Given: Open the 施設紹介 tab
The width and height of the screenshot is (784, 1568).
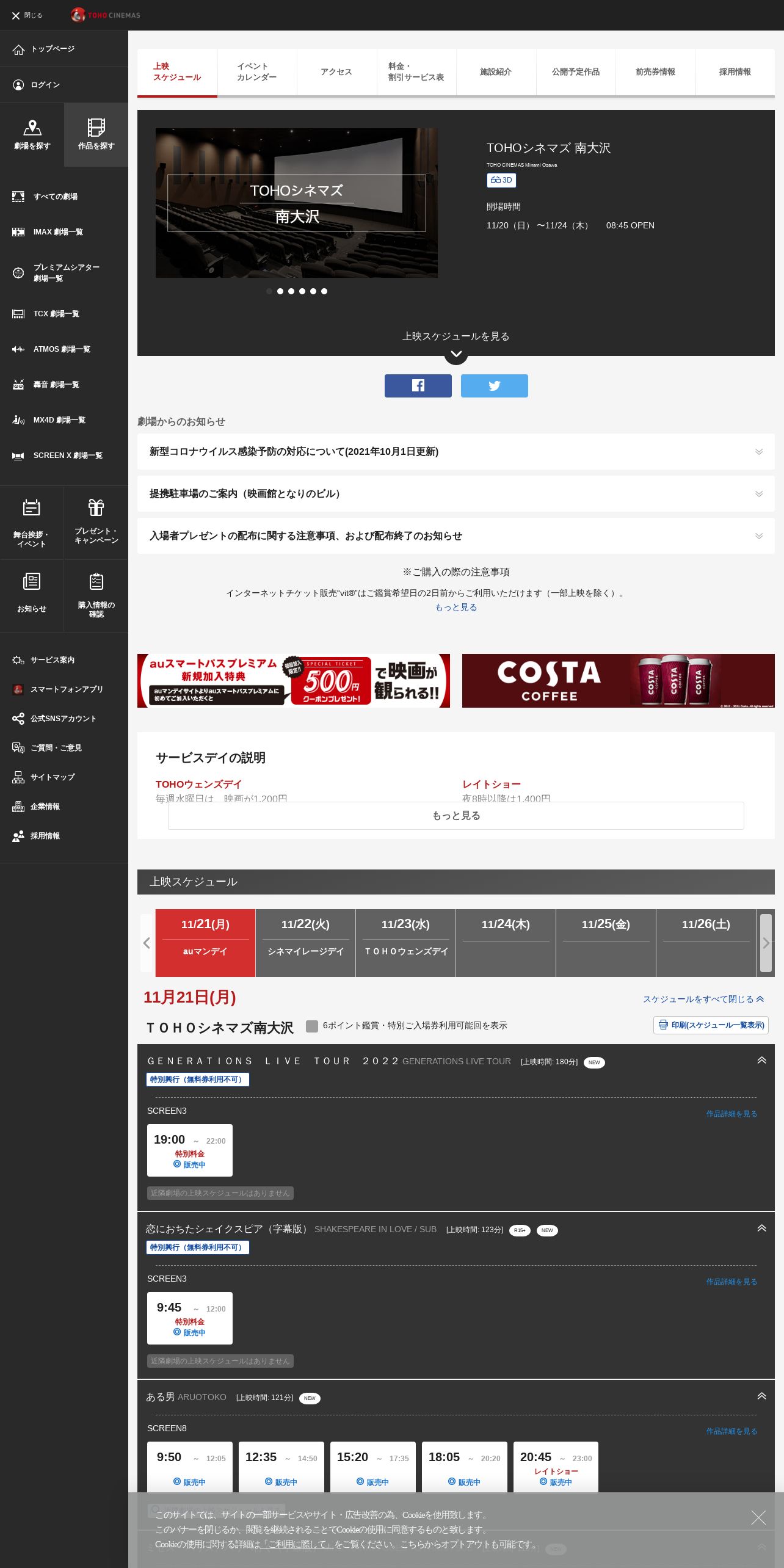Looking at the screenshot, I should click(x=496, y=72).
